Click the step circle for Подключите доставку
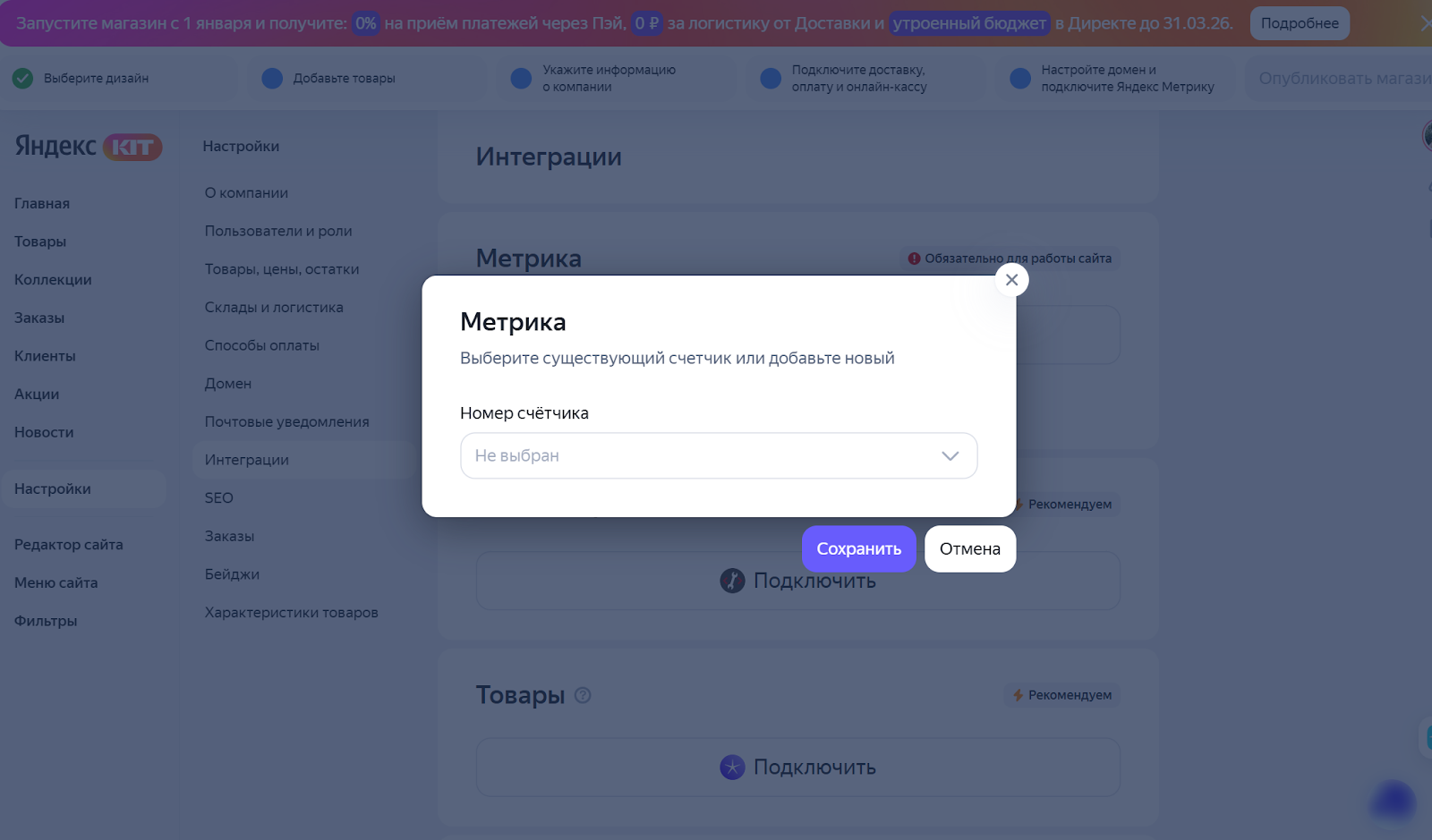1432x840 pixels. pyautogui.click(x=771, y=79)
